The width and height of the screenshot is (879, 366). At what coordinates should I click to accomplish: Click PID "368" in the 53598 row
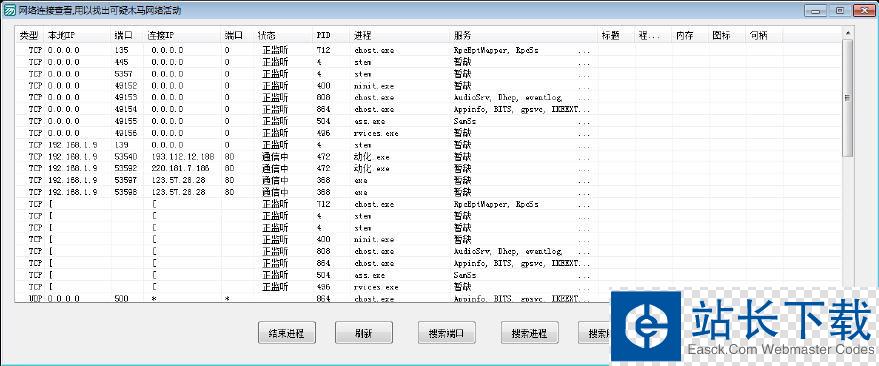pyautogui.click(x=323, y=192)
